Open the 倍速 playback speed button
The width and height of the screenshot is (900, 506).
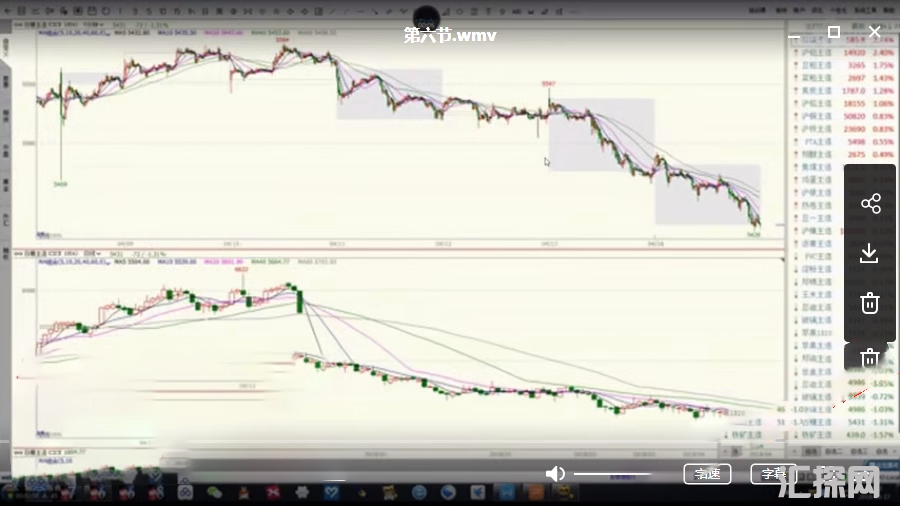tap(707, 474)
